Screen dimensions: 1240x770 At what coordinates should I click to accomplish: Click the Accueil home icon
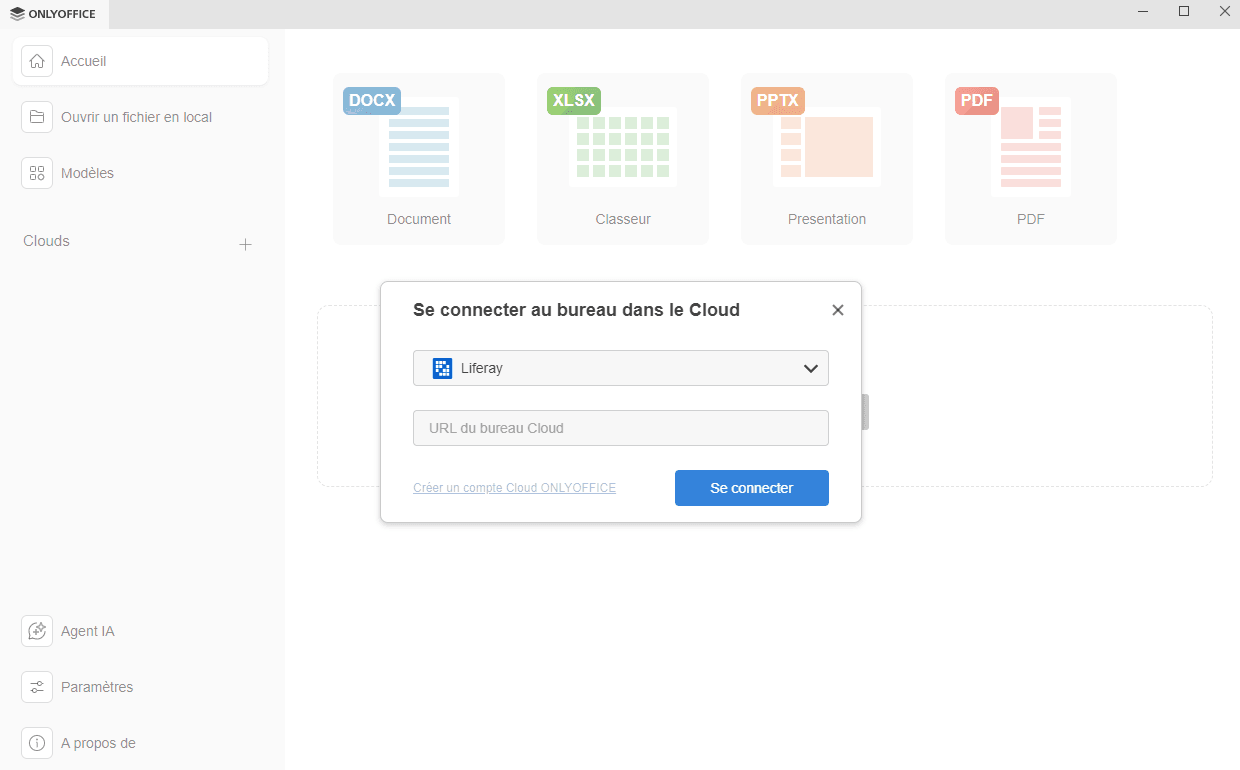click(36, 61)
